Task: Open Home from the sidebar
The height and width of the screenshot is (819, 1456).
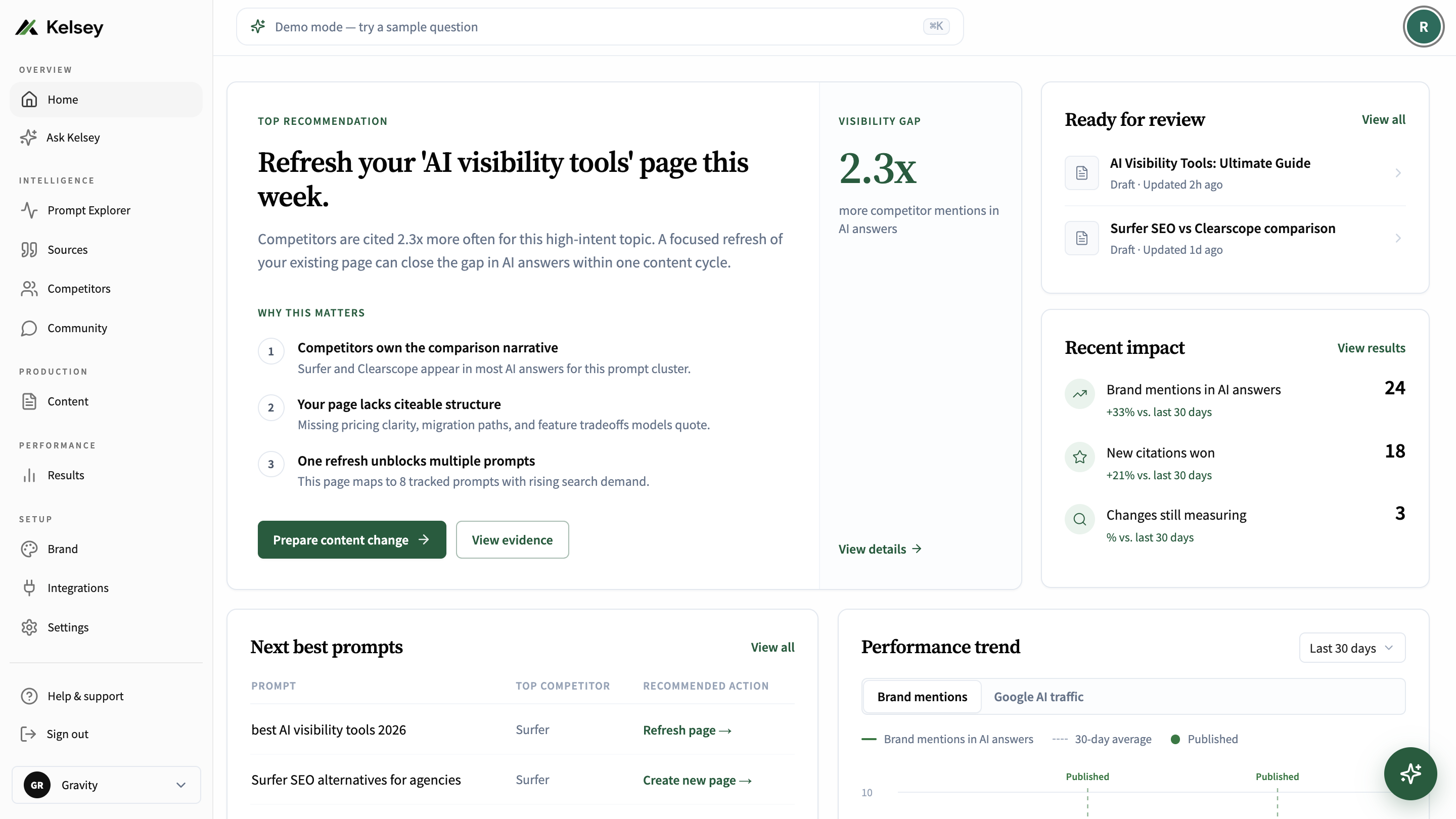Action: [x=106, y=100]
